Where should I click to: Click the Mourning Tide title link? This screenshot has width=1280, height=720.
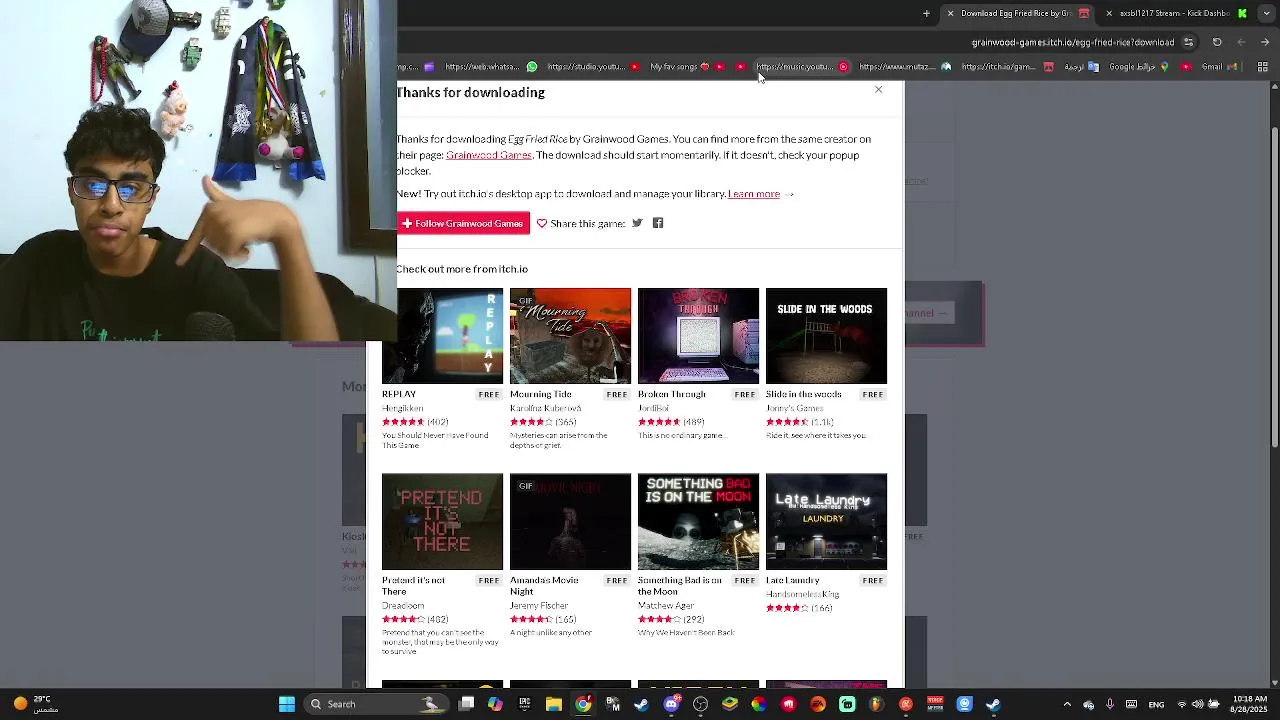point(540,394)
